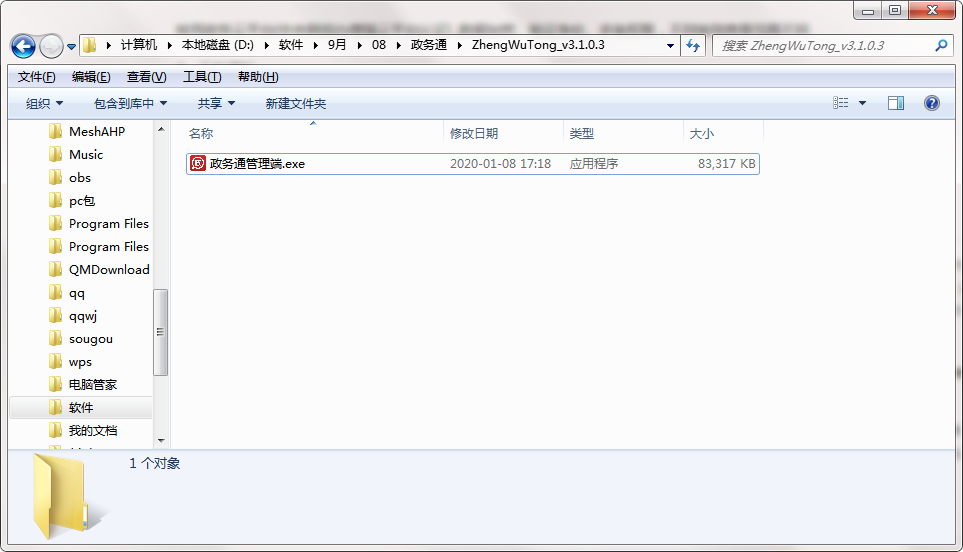
Task: Select the pc包 folder in sidebar
Action: coord(82,201)
